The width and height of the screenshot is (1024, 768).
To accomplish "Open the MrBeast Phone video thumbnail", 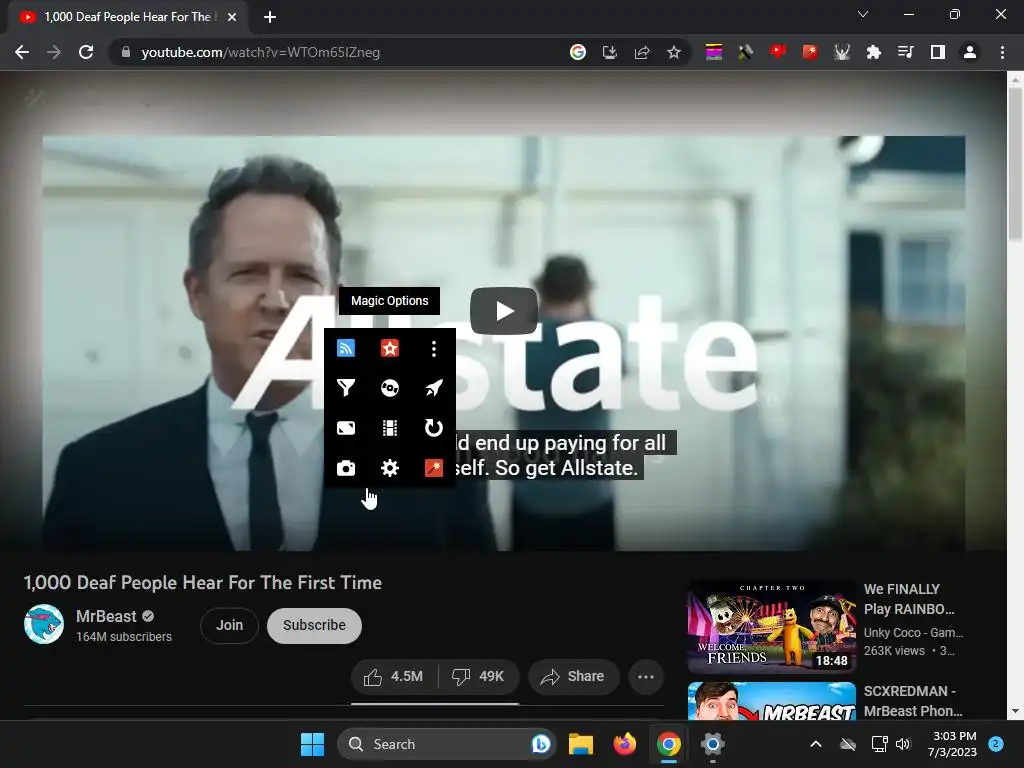I will click(771, 701).
